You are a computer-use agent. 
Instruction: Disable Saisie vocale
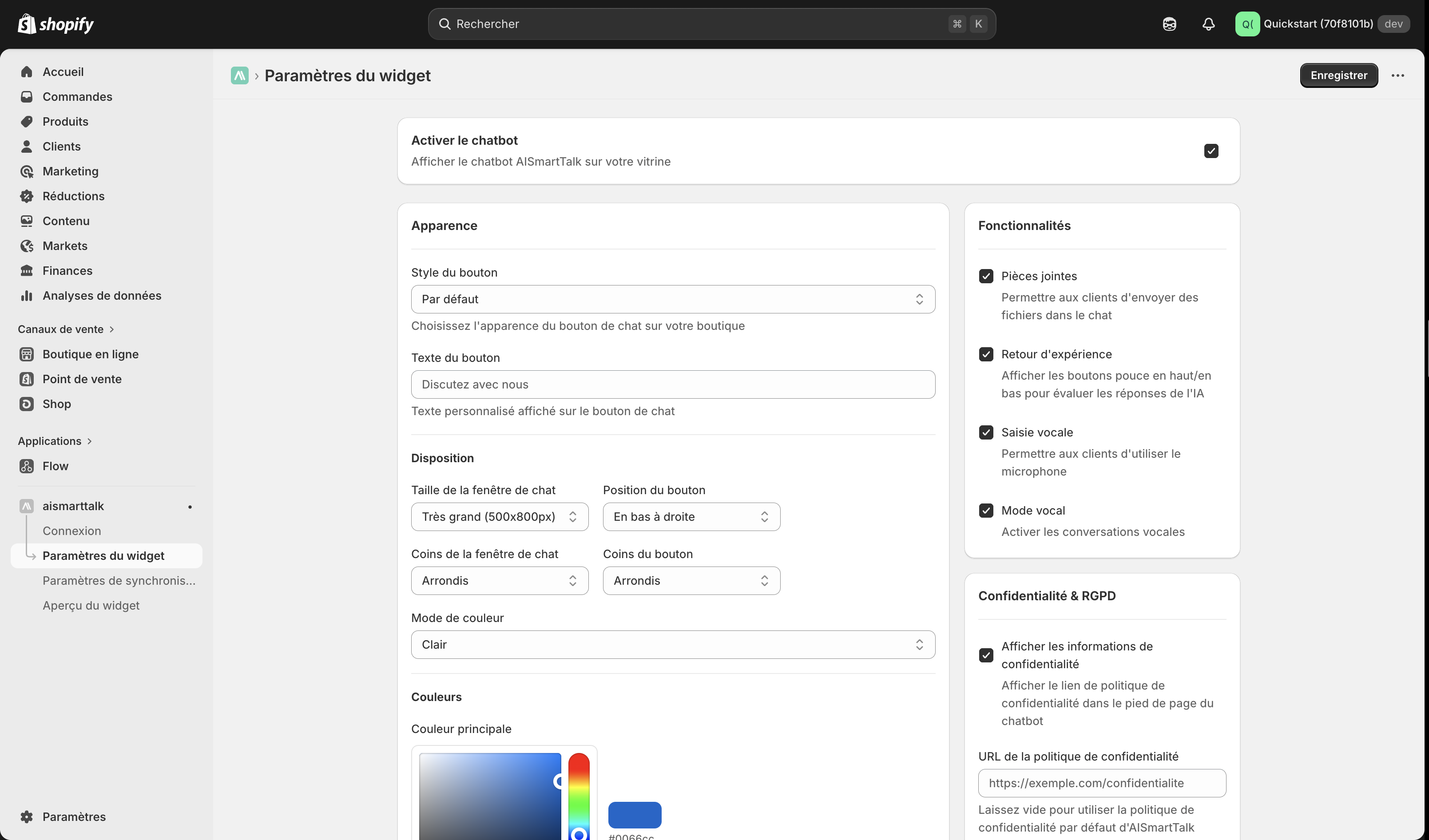(x=986, y=432)
